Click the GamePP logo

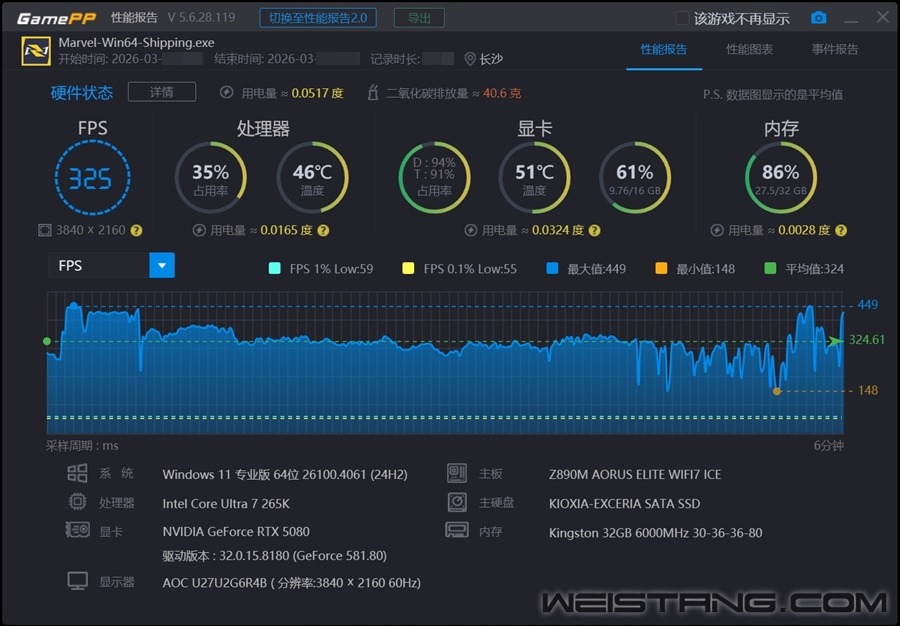[x=56, y=18]
